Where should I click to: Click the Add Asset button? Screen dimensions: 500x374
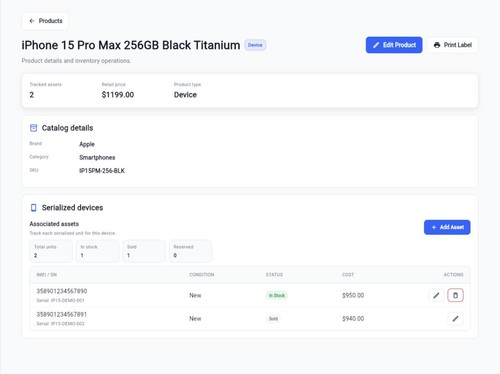coord(447,227)
